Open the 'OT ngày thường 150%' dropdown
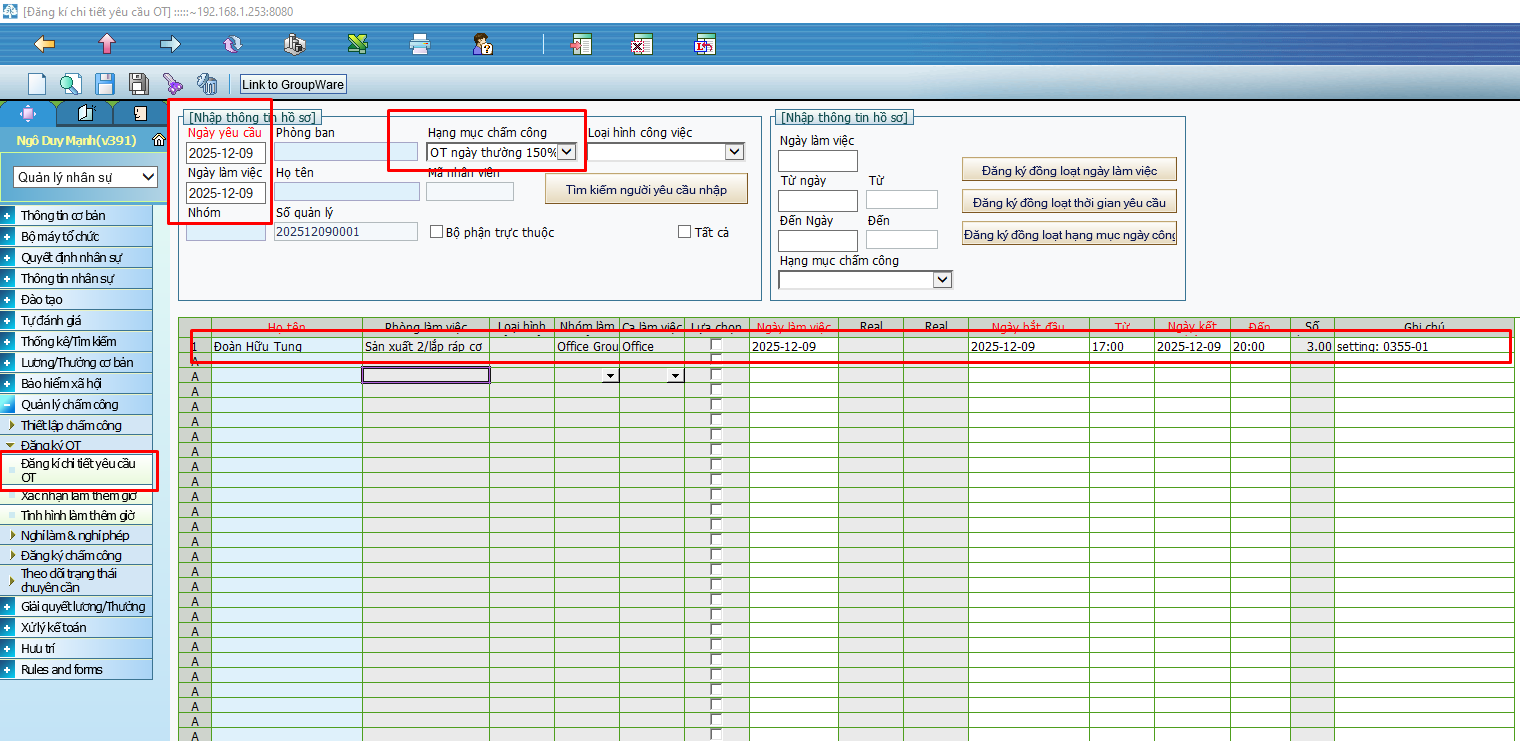 (x=566, y=152)
